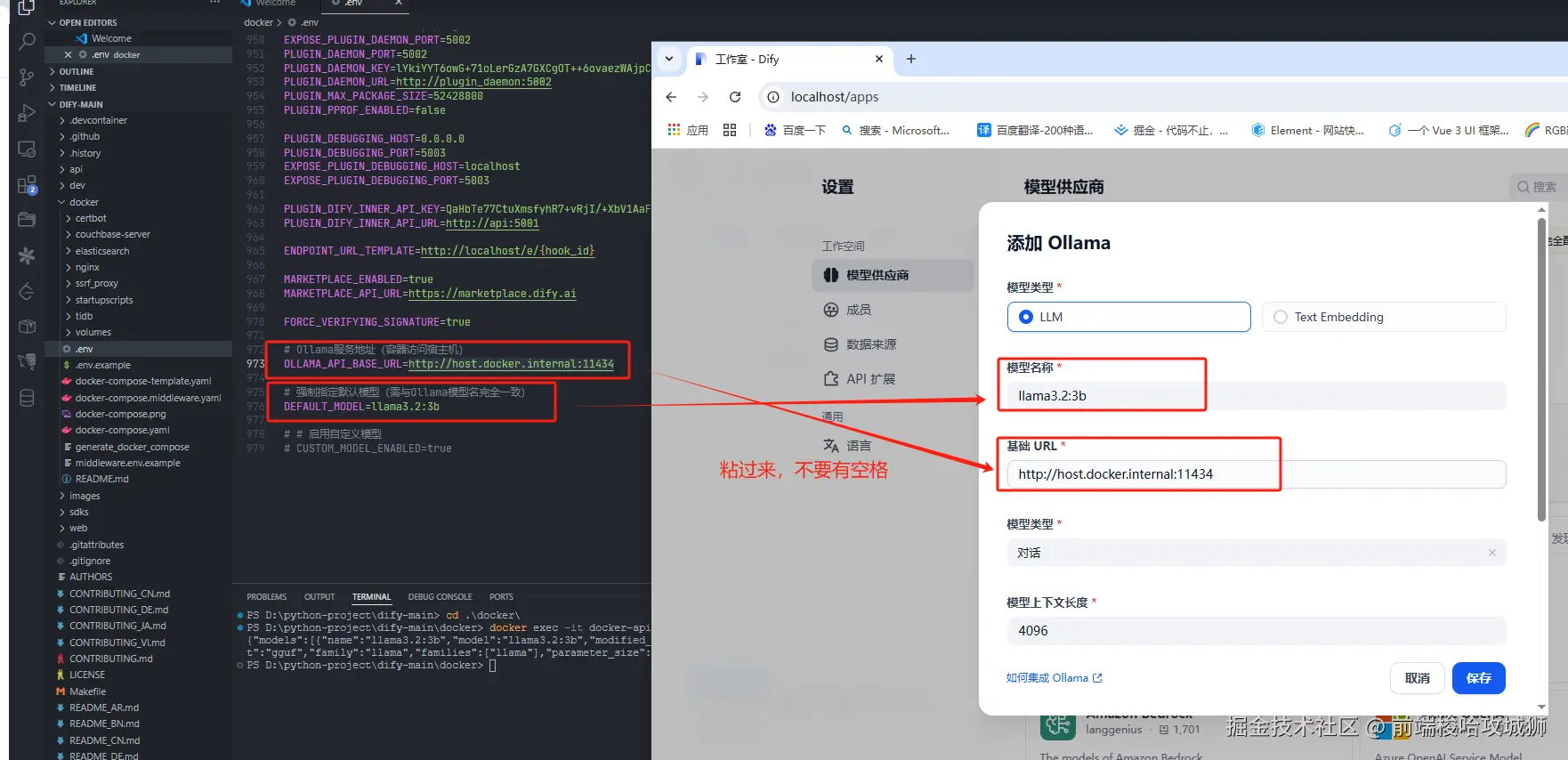Open .env.example file in explorer
1568x760 pixels.
click(x=102, y=365)
